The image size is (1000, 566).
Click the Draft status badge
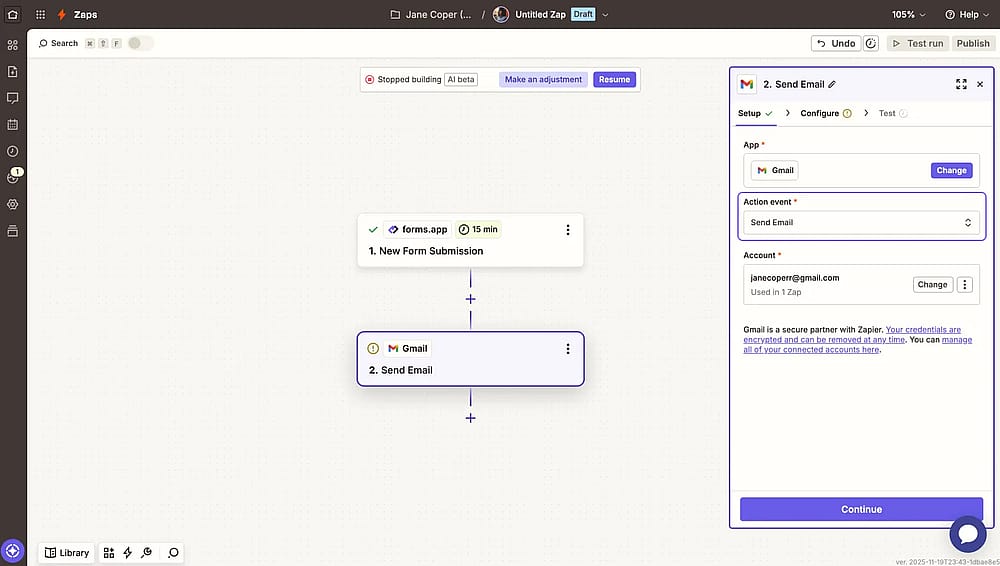[583, 14]
